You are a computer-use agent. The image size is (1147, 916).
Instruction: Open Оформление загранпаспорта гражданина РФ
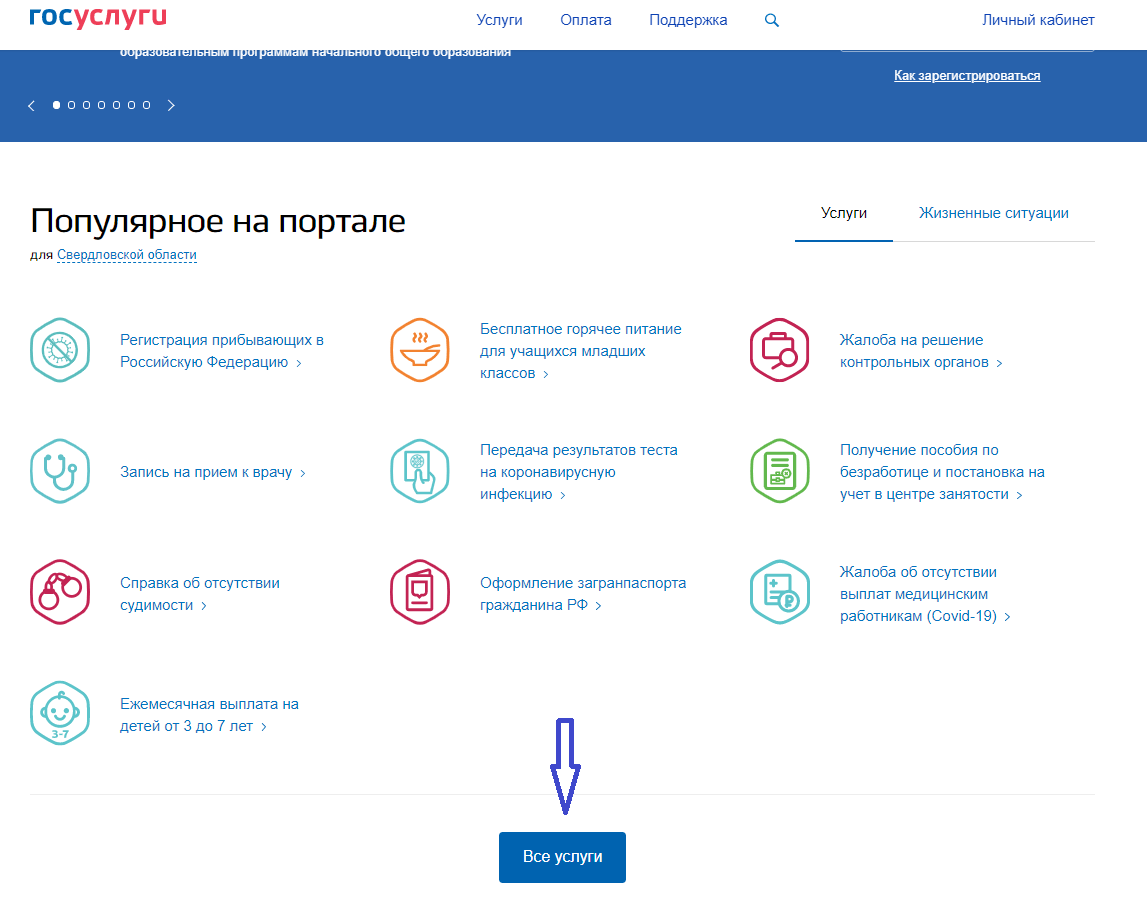coord(583,593)
